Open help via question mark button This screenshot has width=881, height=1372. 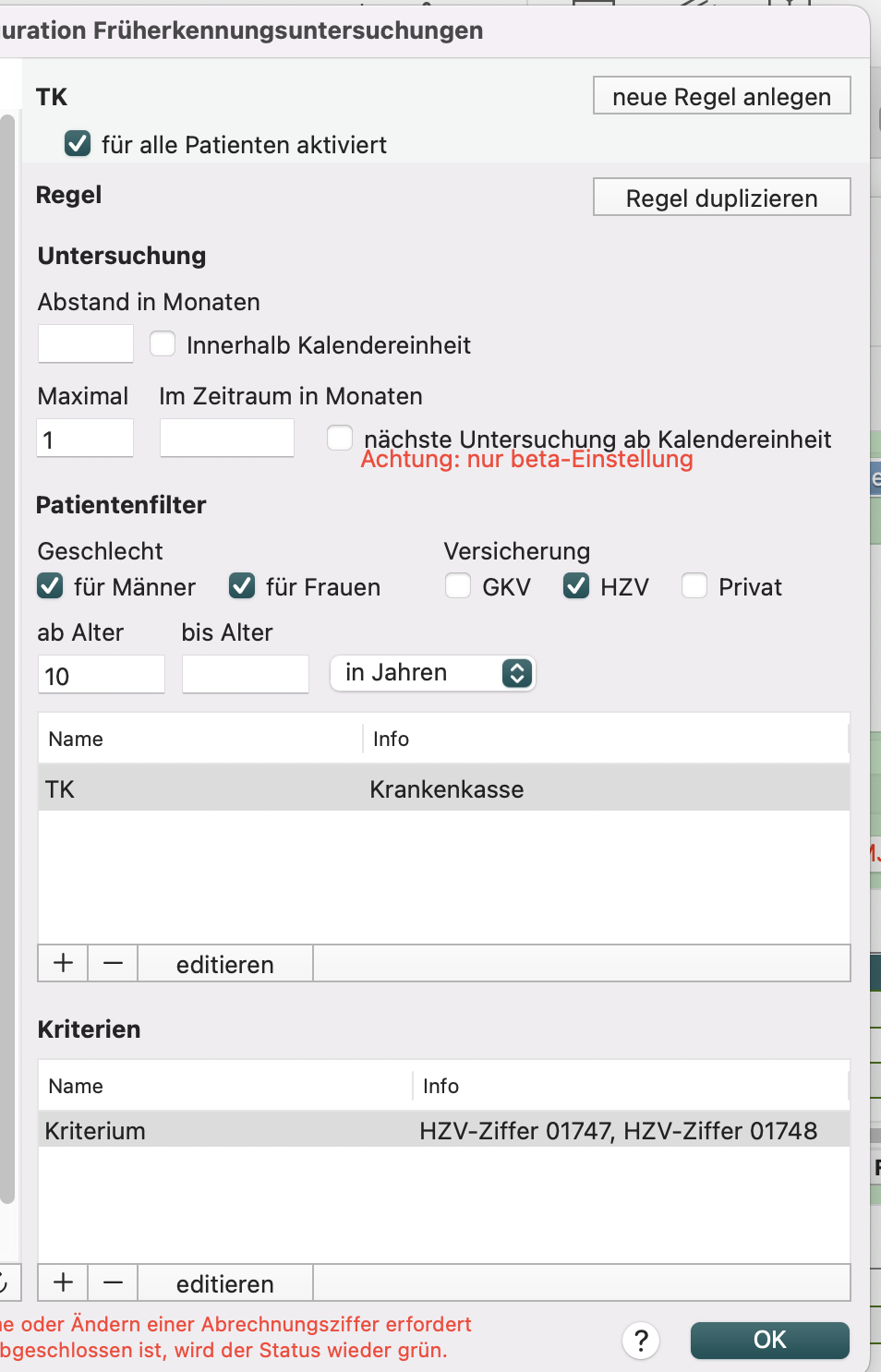tap(641, 1341)
